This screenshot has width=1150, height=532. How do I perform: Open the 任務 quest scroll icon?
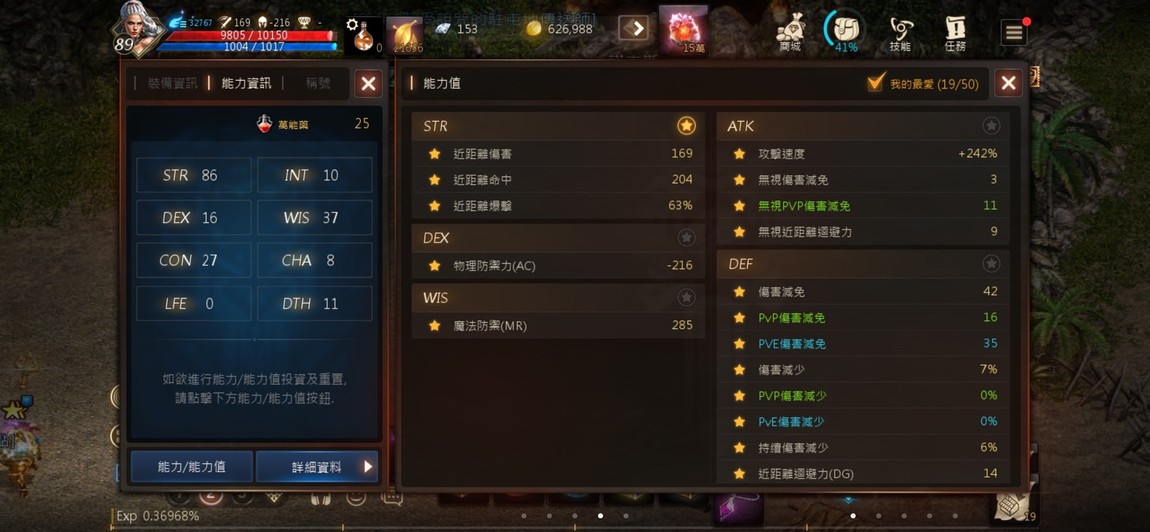(955, 34)
